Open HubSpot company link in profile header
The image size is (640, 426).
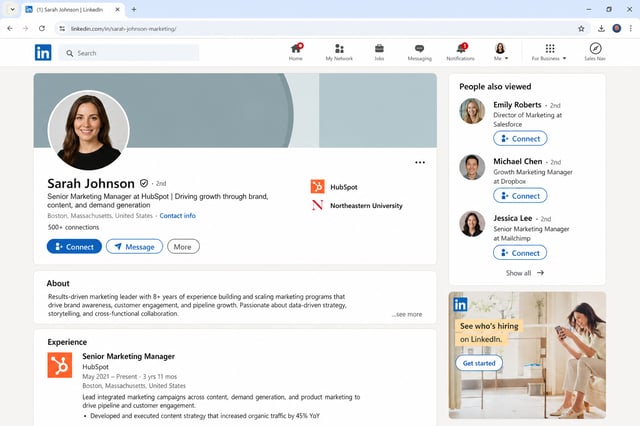(344, 187)
